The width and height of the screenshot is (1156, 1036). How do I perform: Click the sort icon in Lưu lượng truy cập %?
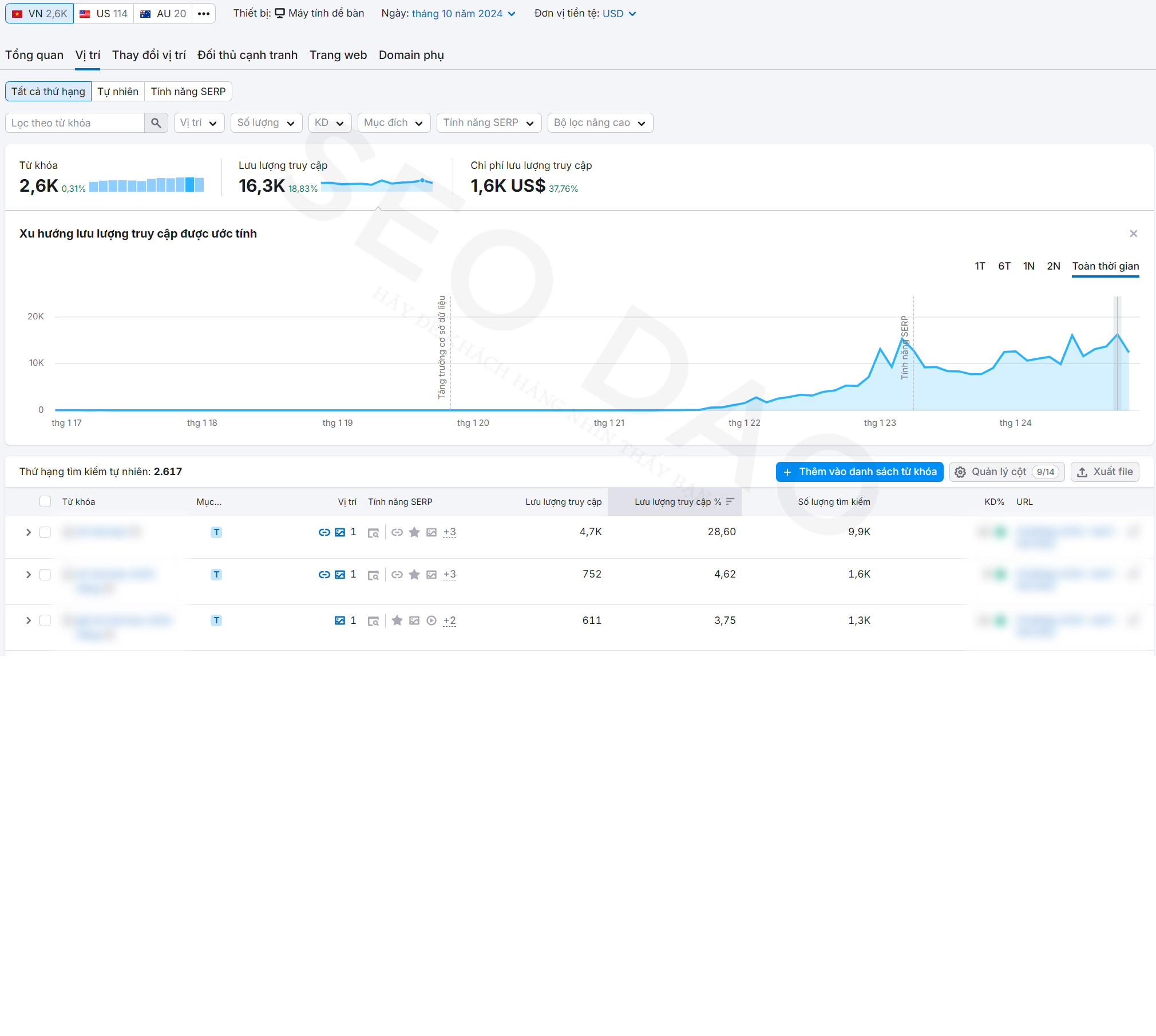(x=730, y=501)
